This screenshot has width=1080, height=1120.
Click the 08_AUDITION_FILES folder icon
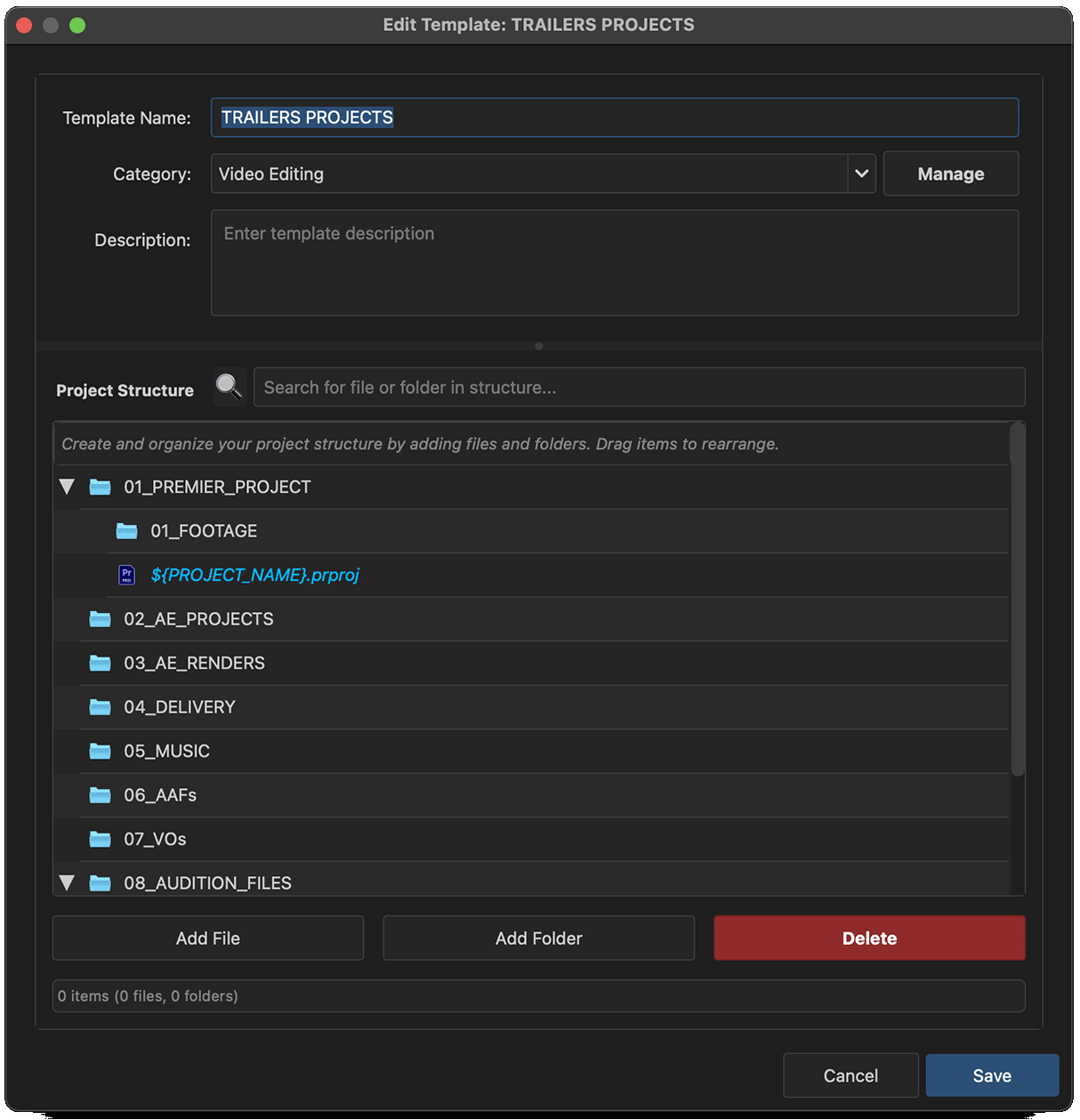[100, 882]
